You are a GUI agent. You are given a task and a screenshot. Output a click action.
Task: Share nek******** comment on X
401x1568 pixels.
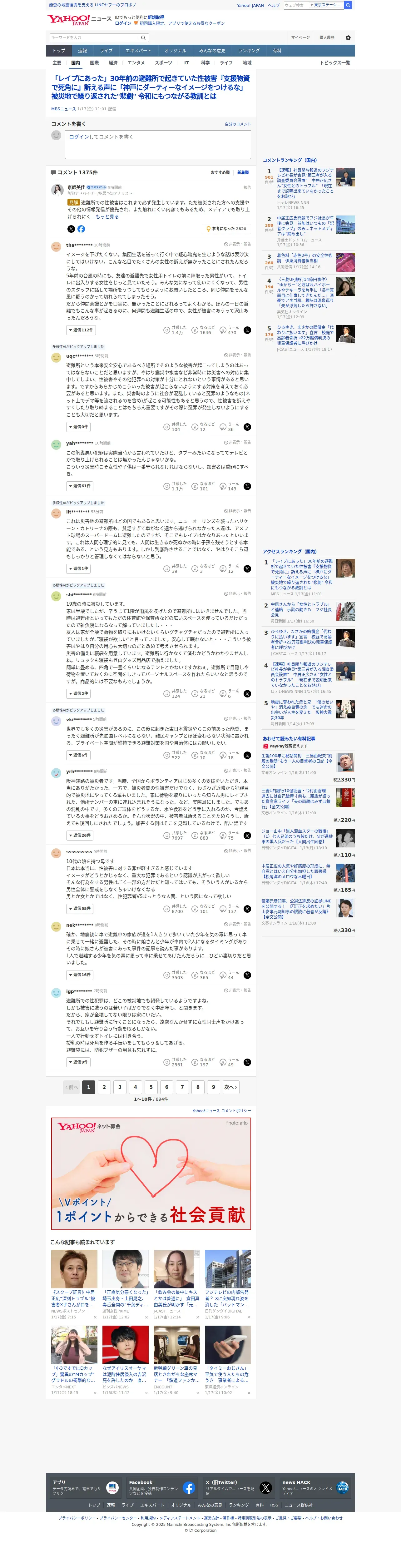[247, 975]
